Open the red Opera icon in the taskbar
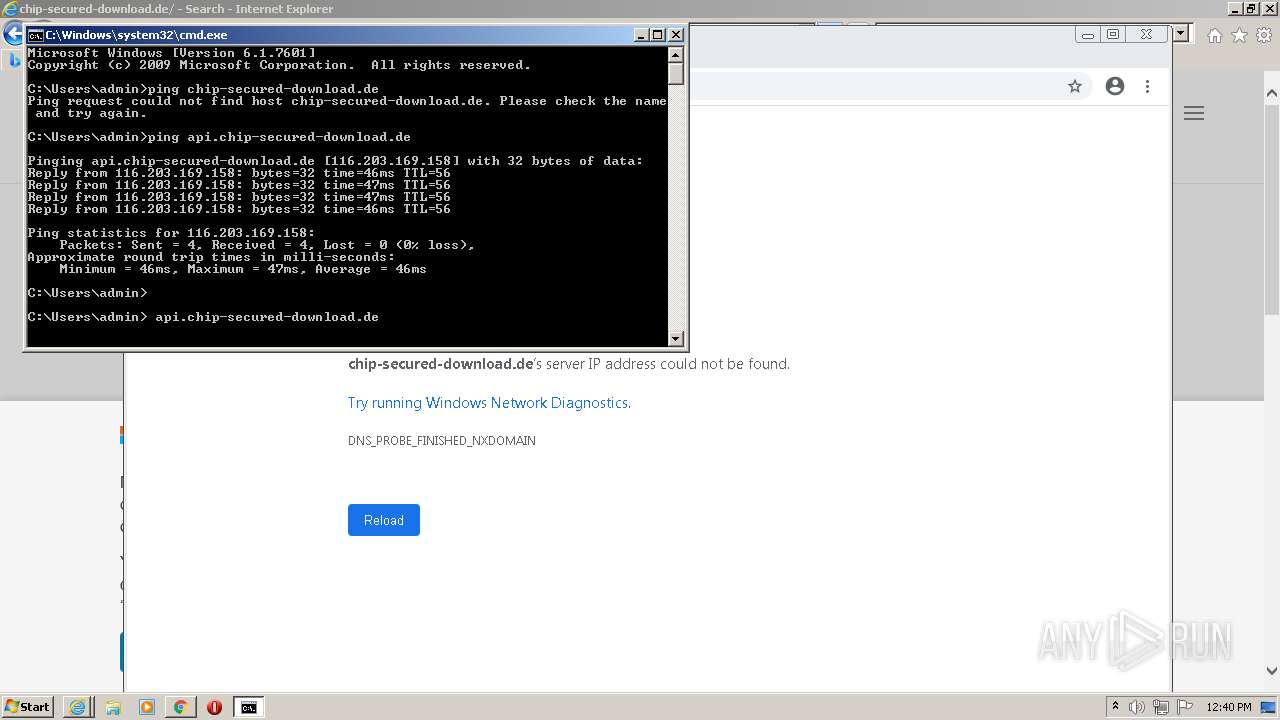 click(x=214, y=707)
